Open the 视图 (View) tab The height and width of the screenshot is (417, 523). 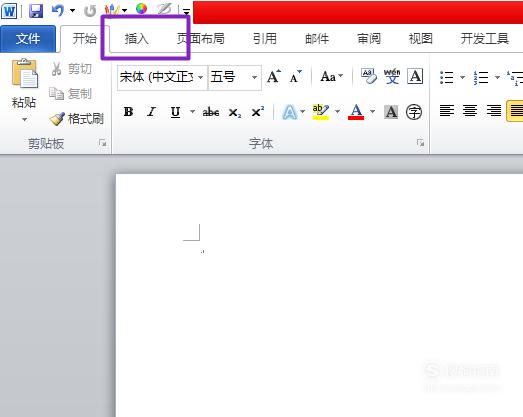421,39
